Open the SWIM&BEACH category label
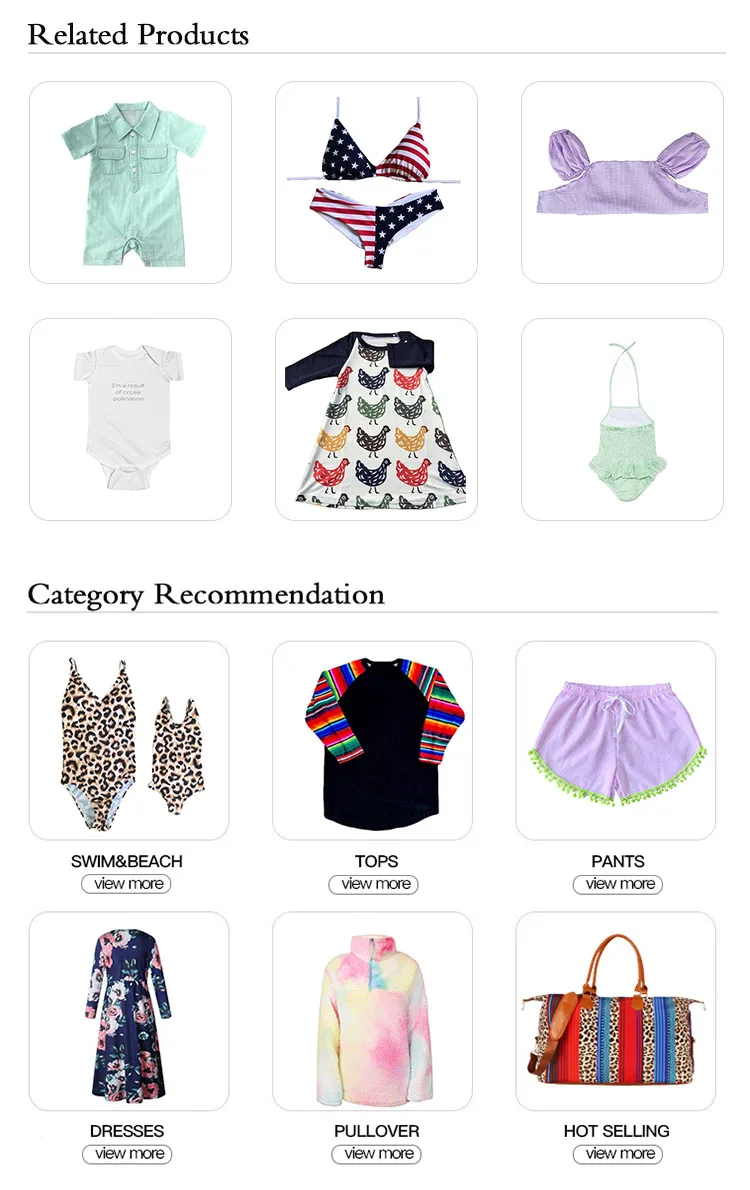Viewport: 750px width, 1190px height. [x=127, y=861]
